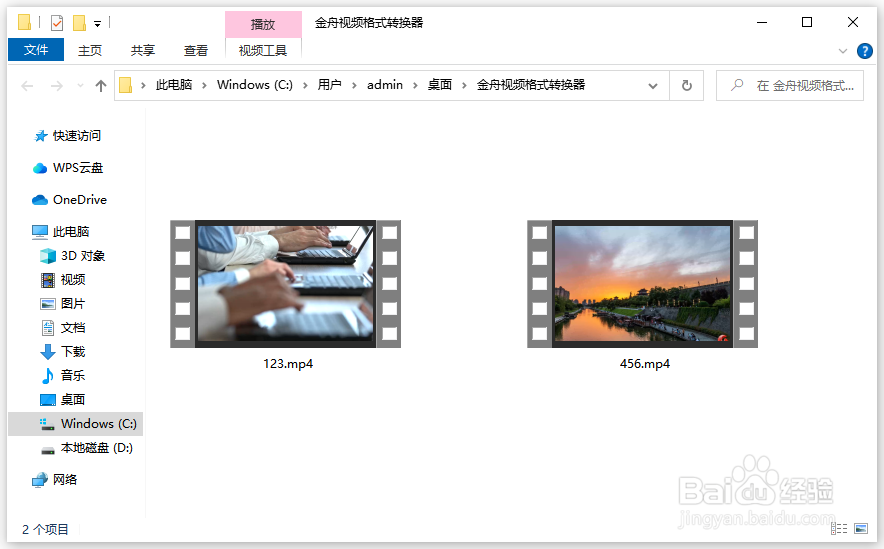Go back with the left arrow

coord(27,86)
